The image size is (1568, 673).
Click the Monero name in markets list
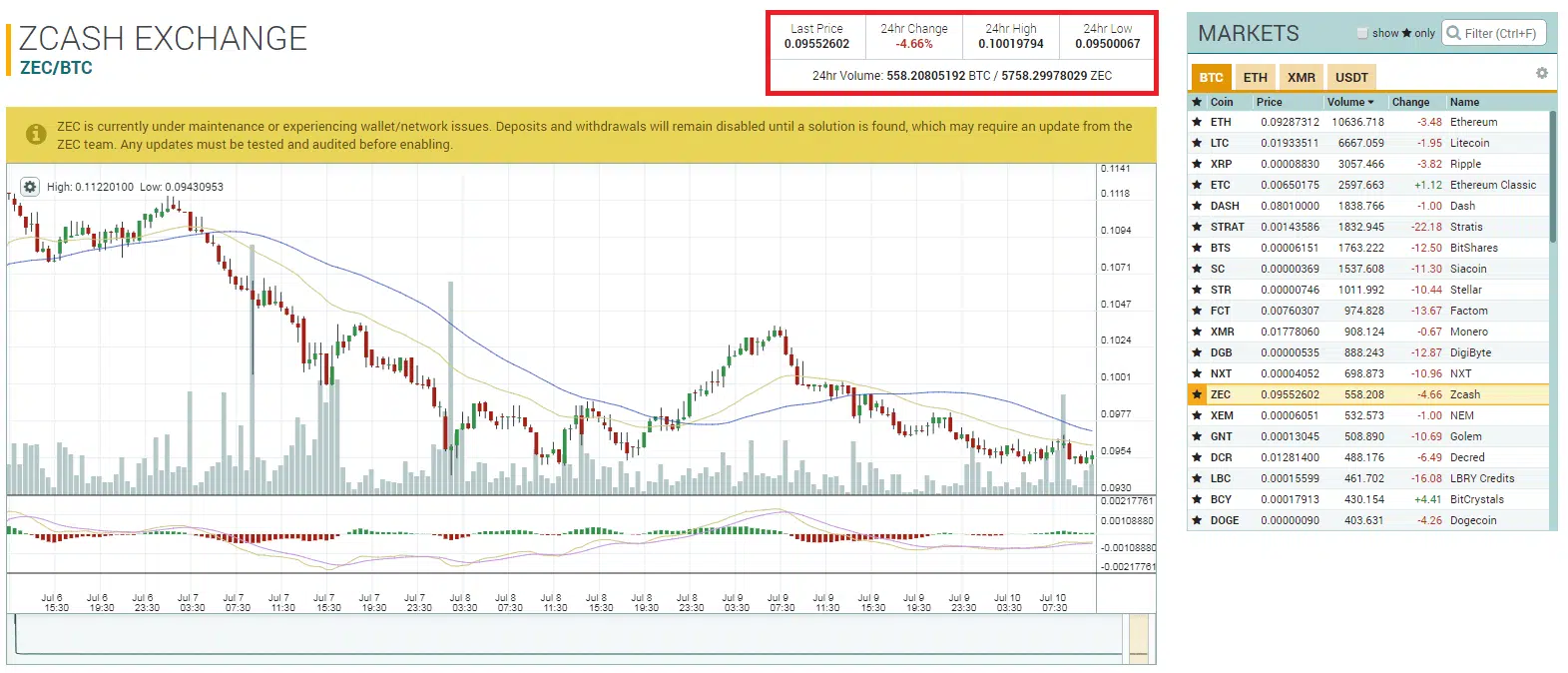pyautogui.click(x=1468, y=332)
